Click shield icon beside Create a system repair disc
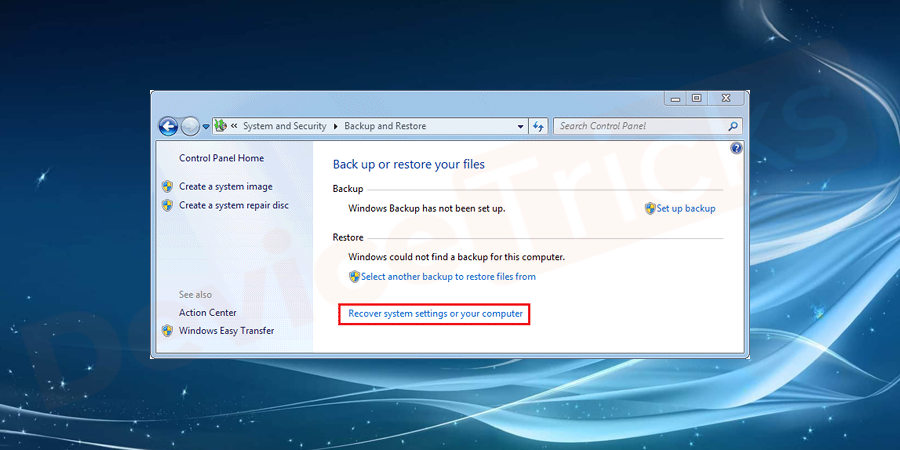900x450 pixels. point(167,205)
